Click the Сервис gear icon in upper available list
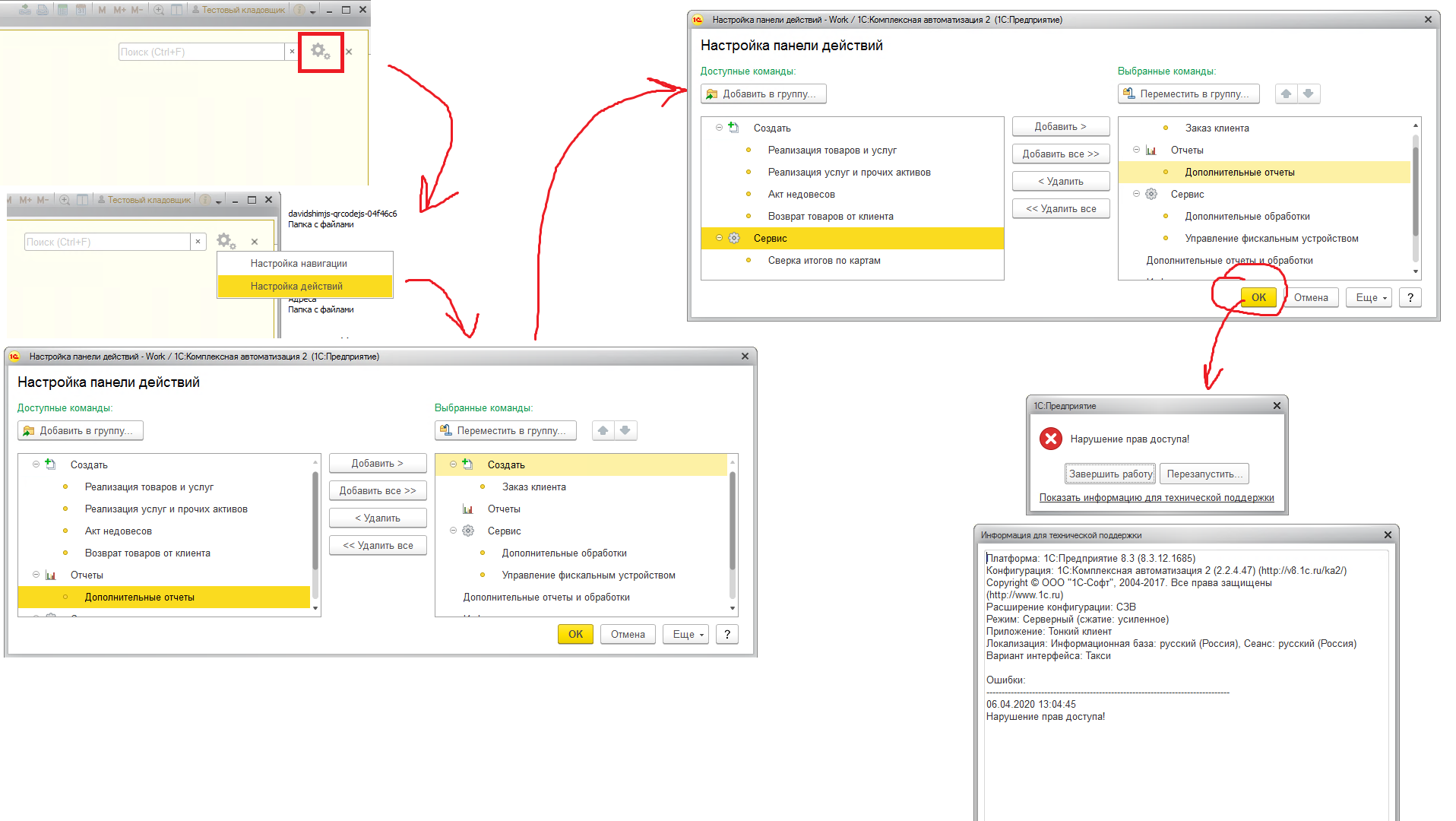The height and width of the screenshot is (821, 1456). tap(734, 238)
